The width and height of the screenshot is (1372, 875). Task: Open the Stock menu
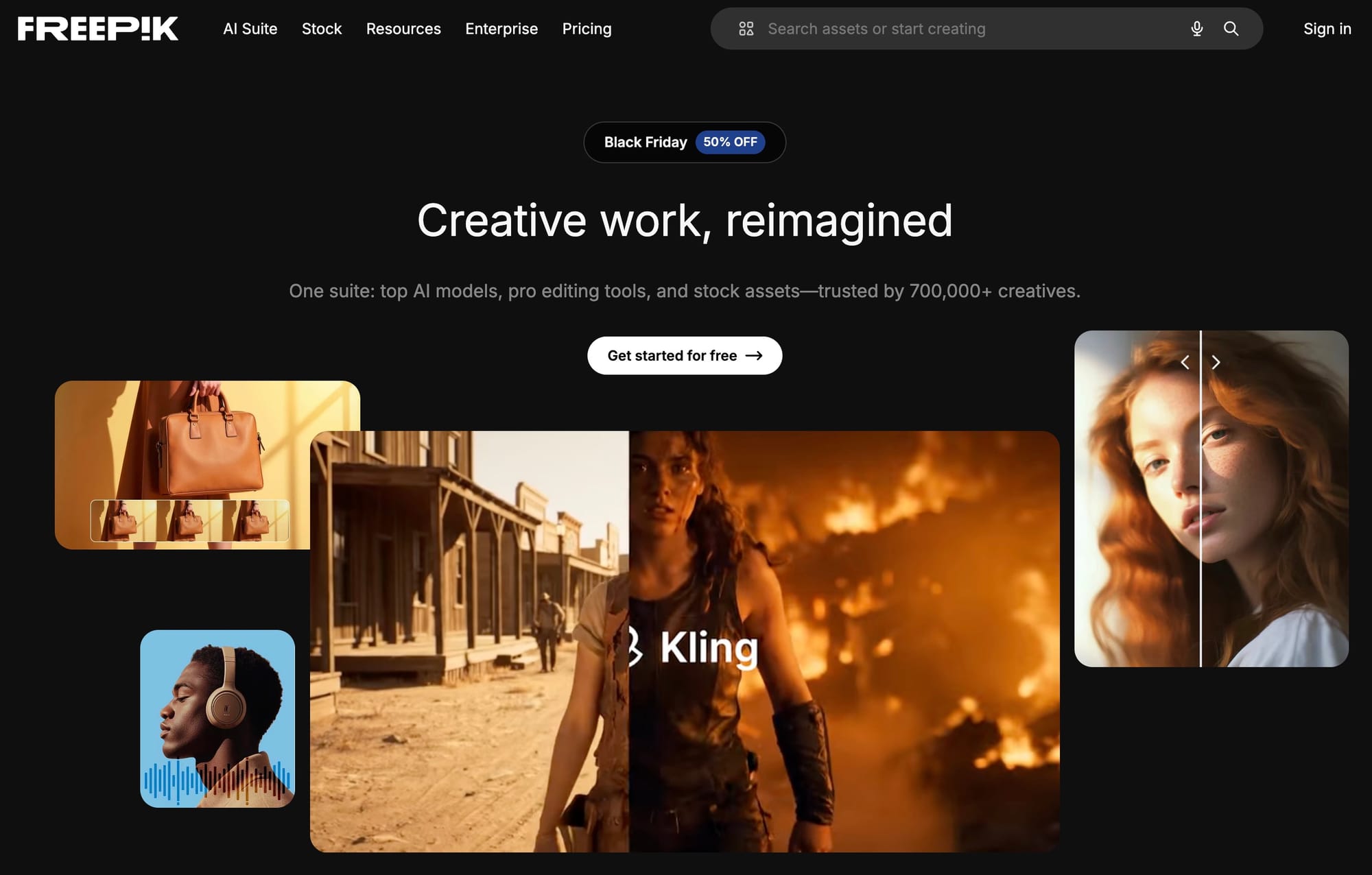321,28
